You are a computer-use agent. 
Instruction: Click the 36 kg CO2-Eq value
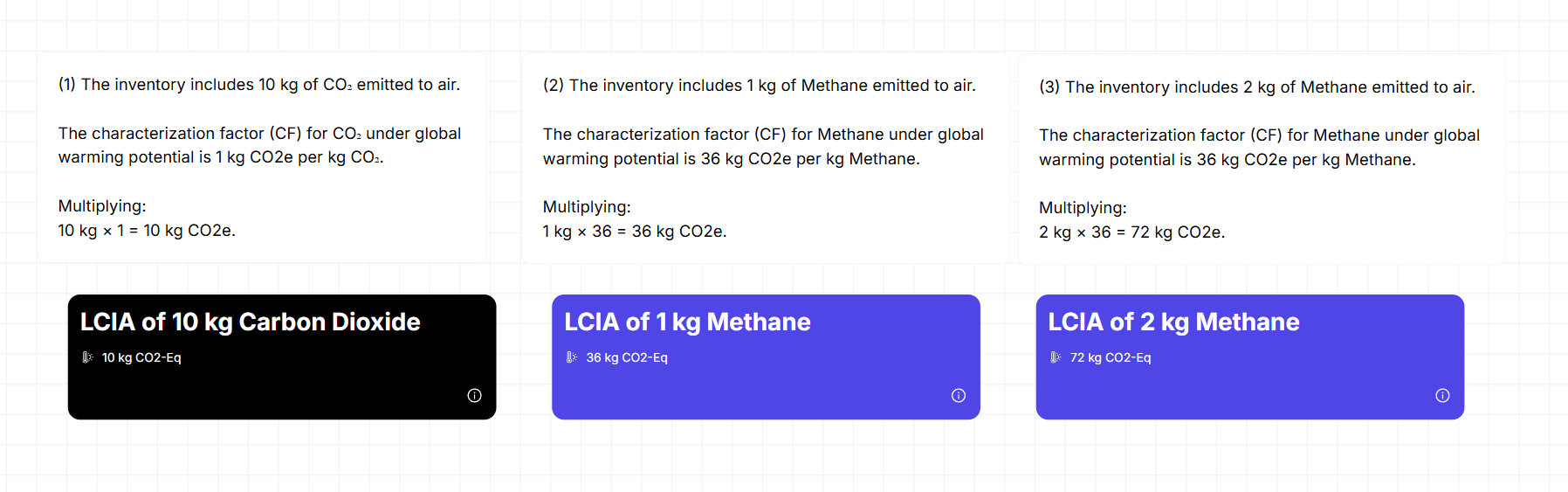click(x=627, y=357)
